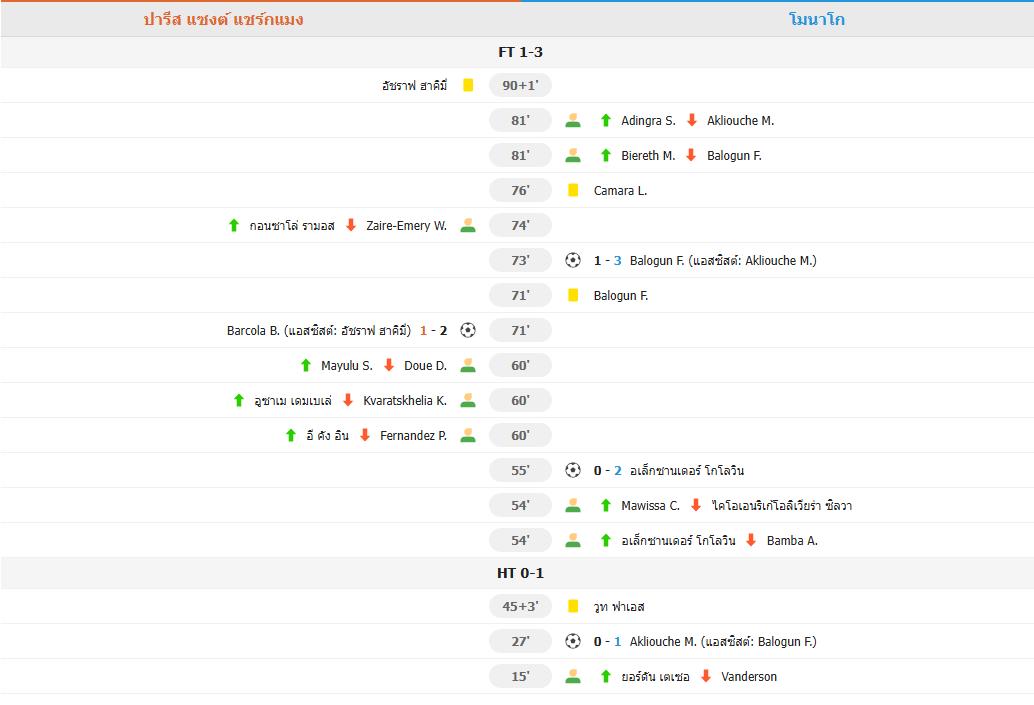The image size is (1034, 705).
Task: Click the HT 0-1 score header
Action: [520, 573]
